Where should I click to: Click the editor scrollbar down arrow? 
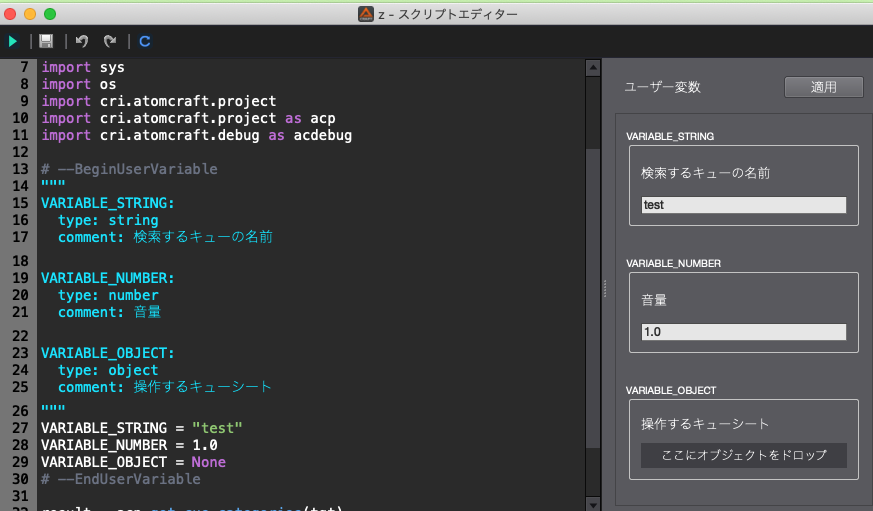point(593,504)
